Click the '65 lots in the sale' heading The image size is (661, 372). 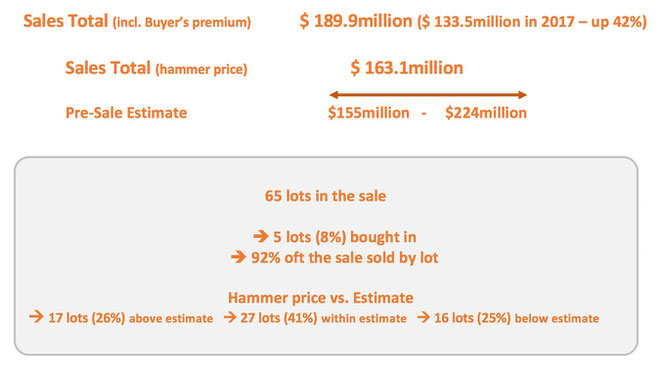(x=325, y=196)
